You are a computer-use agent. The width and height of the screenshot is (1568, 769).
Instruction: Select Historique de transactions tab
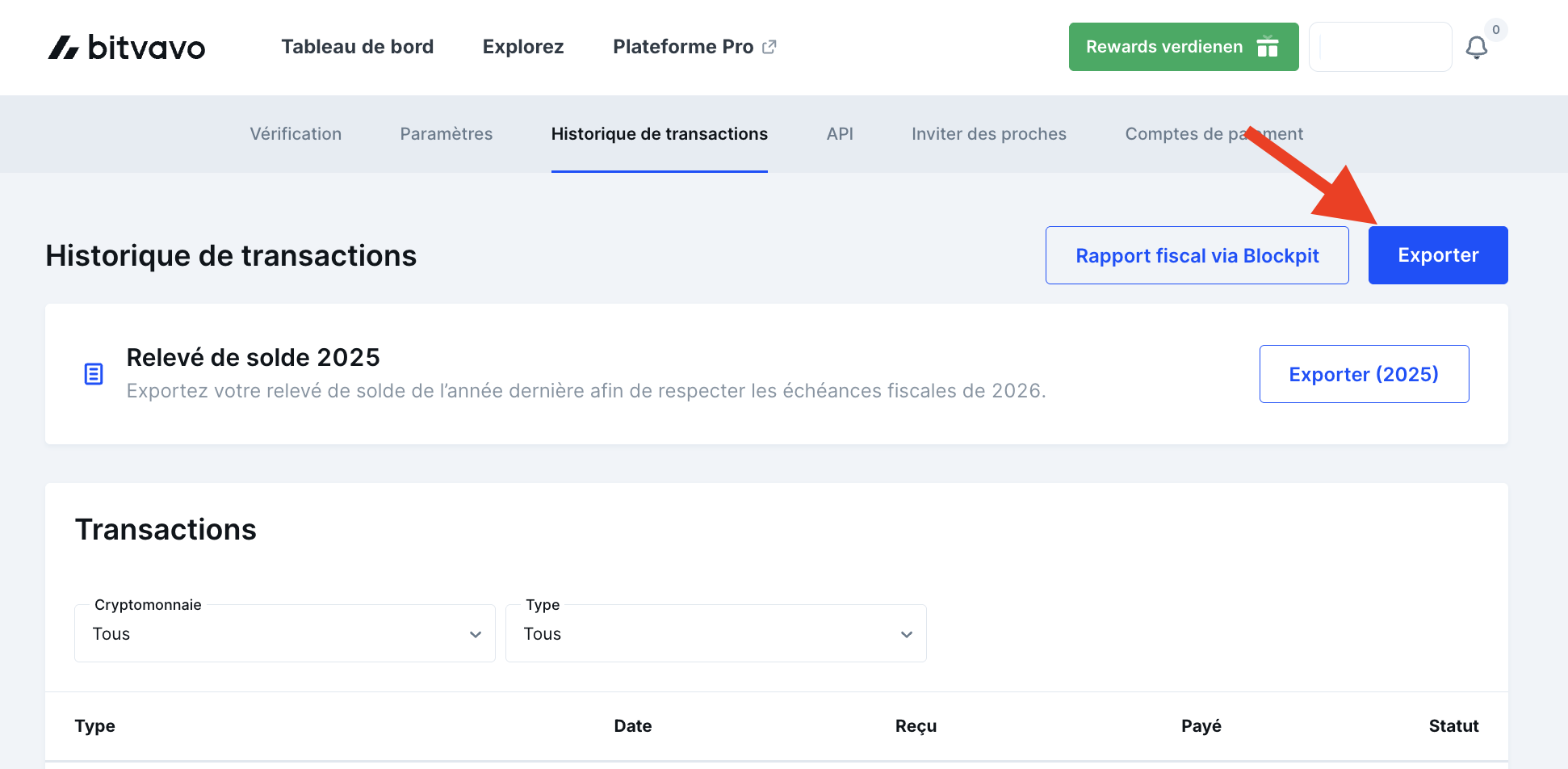(x=660, y=134)
